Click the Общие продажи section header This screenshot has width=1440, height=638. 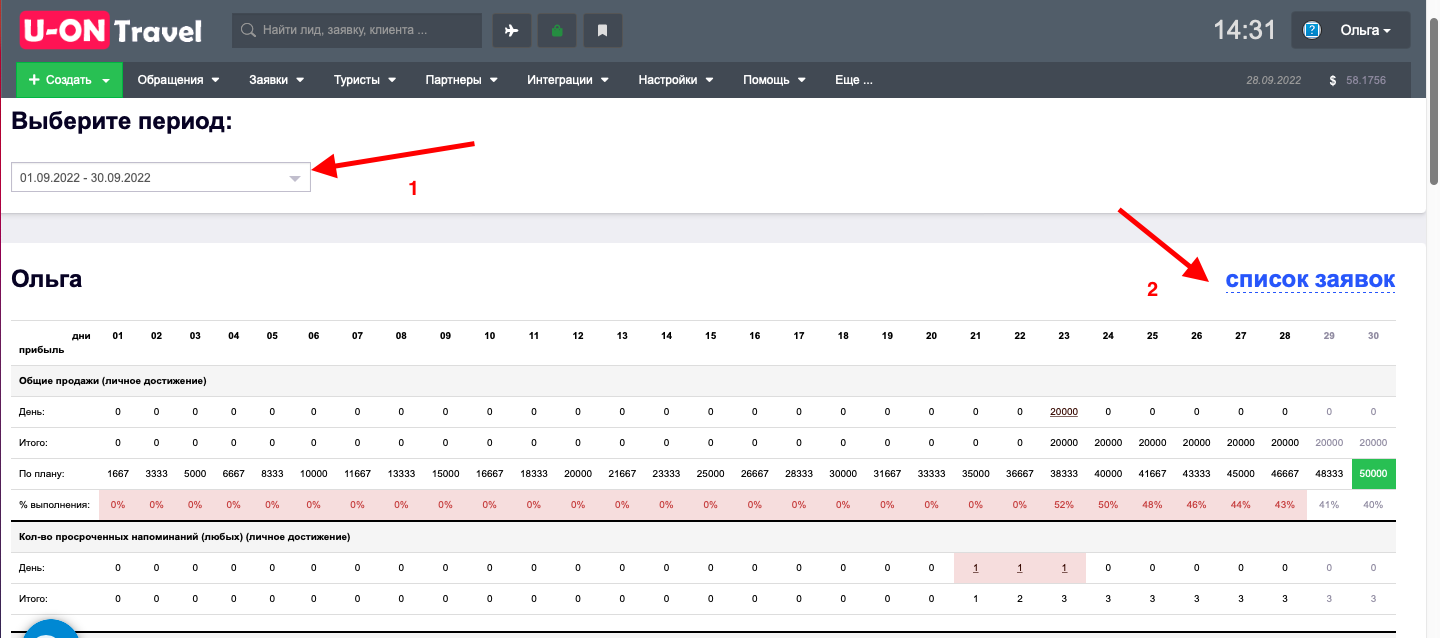pyautogui.click(x=112, y=381)
